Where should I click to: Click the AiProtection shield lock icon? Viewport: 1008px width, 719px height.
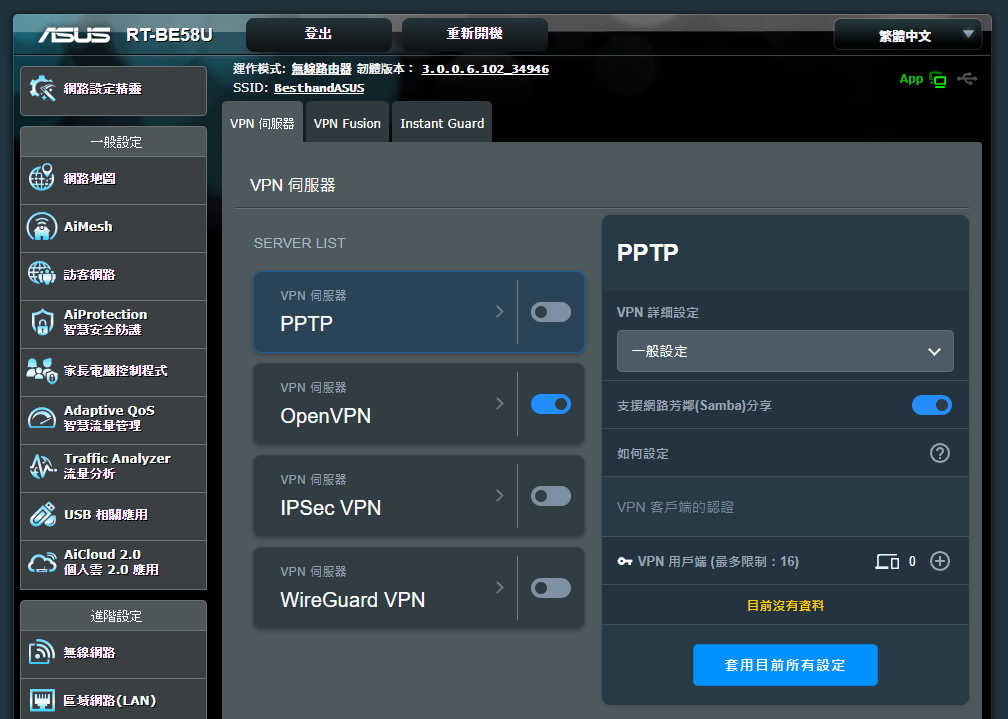coord(42,323)
